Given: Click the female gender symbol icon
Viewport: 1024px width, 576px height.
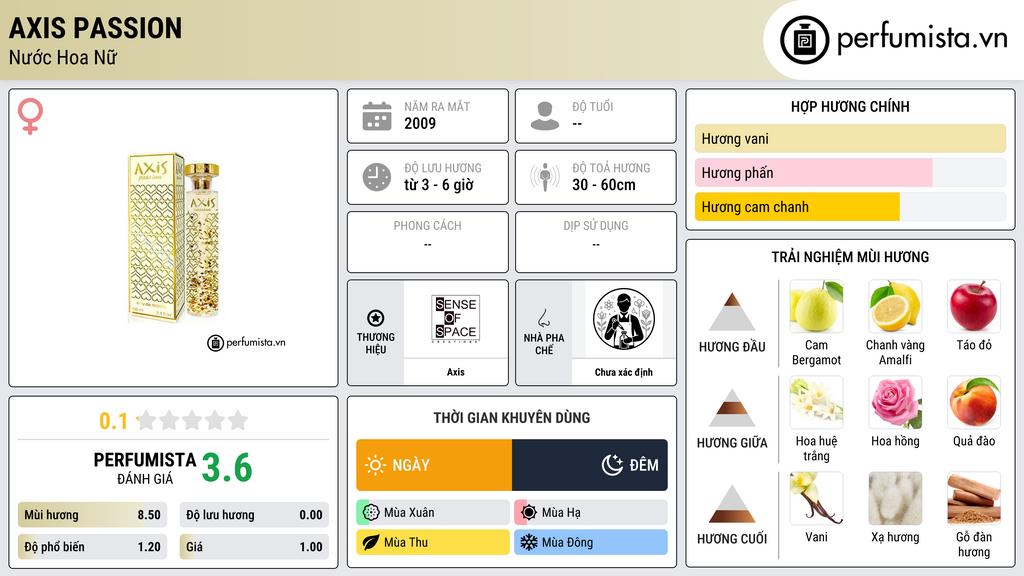Looking at the screenshot, I should point(30,116).
